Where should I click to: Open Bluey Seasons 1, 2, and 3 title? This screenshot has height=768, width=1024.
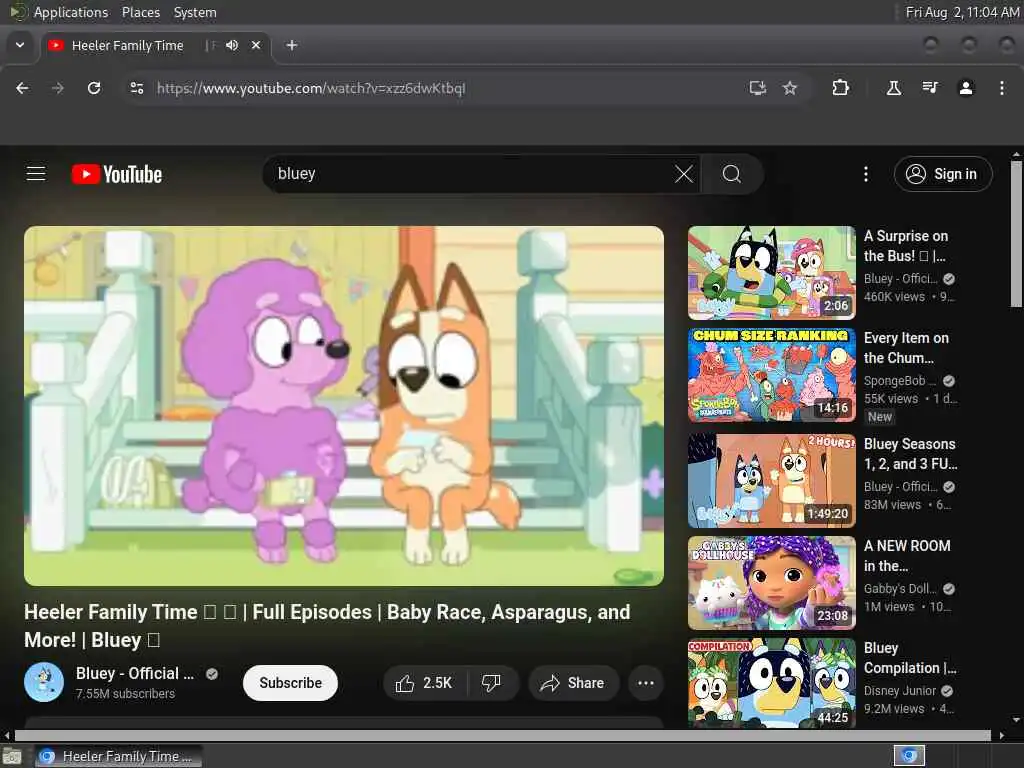910,454
